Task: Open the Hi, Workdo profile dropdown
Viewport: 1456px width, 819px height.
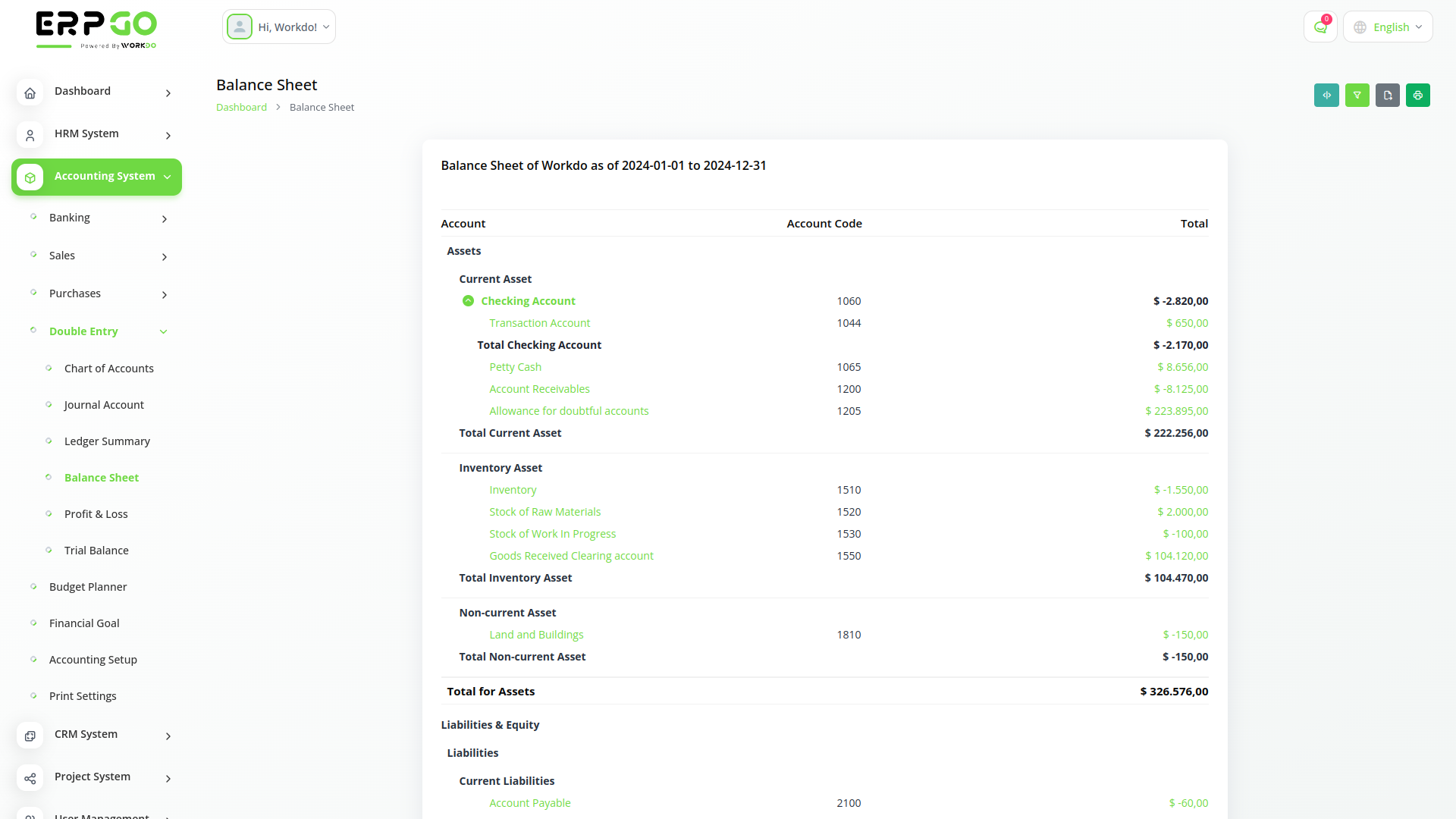Action: (x=278, y=26)
